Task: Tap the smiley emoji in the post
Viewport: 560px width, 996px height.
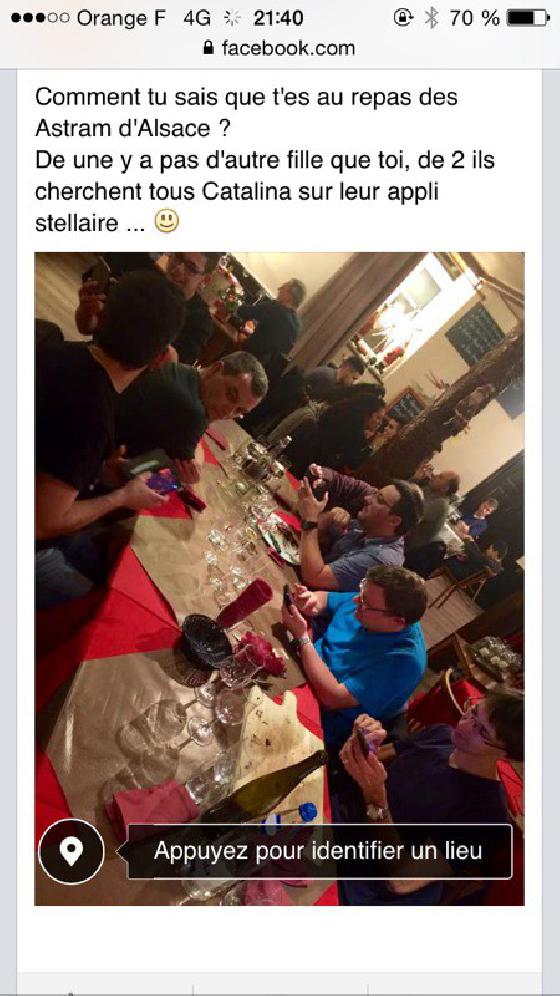Action: click(166, 221)
